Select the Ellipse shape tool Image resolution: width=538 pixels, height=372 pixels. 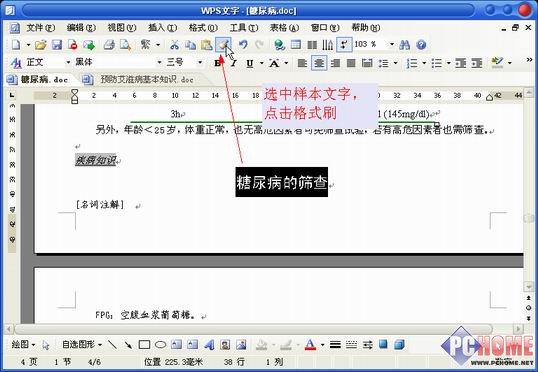click(161, 345)
